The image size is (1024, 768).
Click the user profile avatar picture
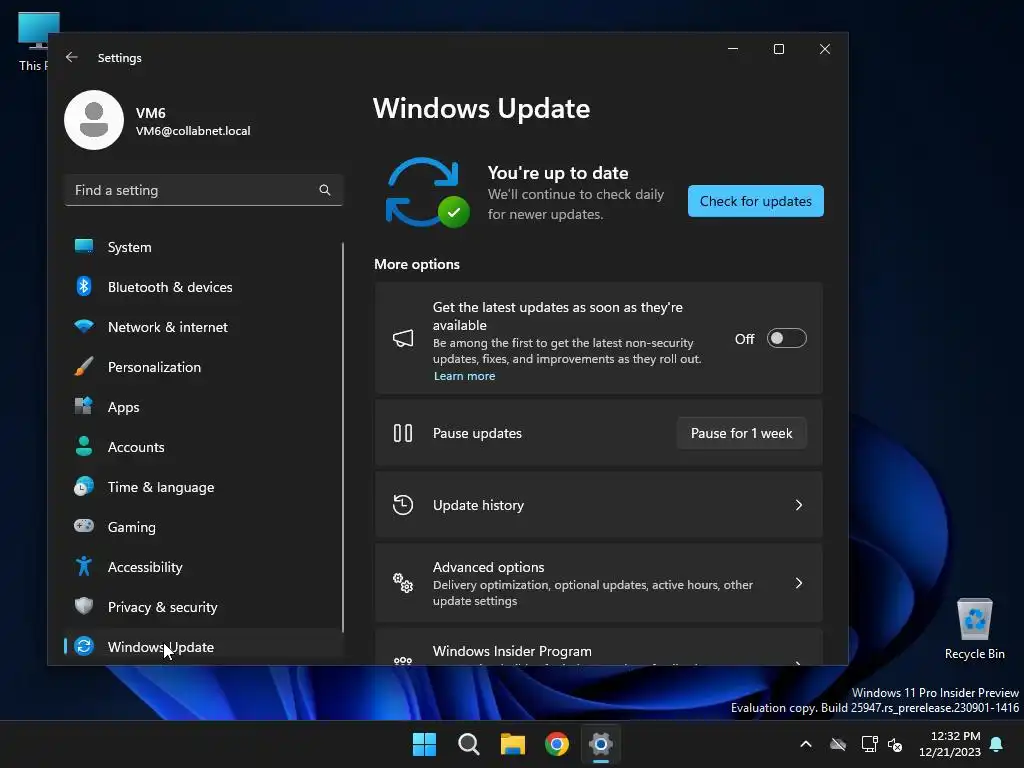[94, 120]
